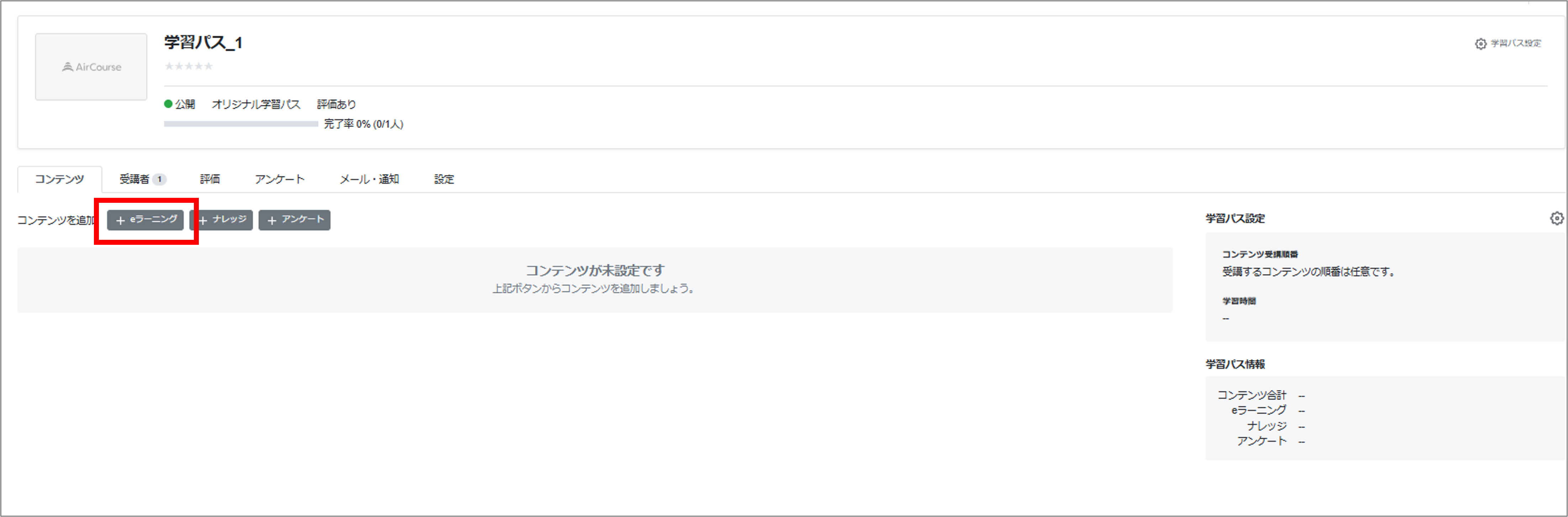Click the オリジナル学習パス label

256,104
